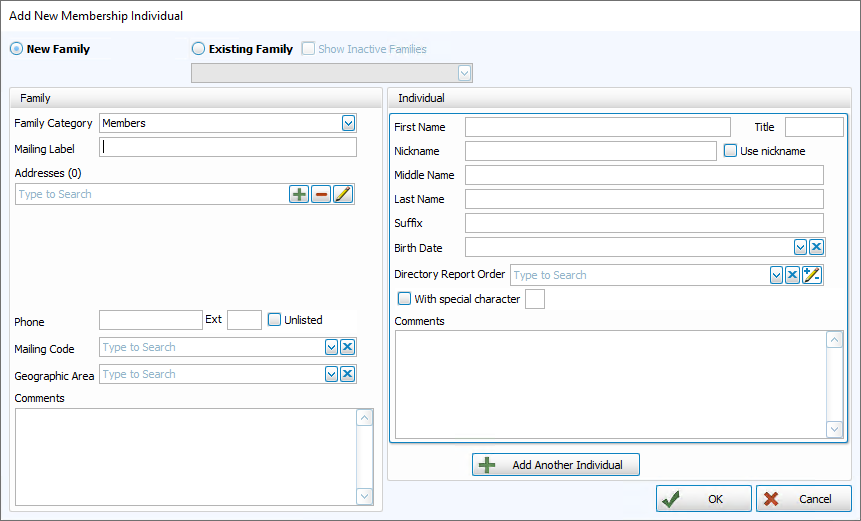This screenshot has width=861, height=521.
Task: Click the red minus remove address icon
Action: coord(321,194)
